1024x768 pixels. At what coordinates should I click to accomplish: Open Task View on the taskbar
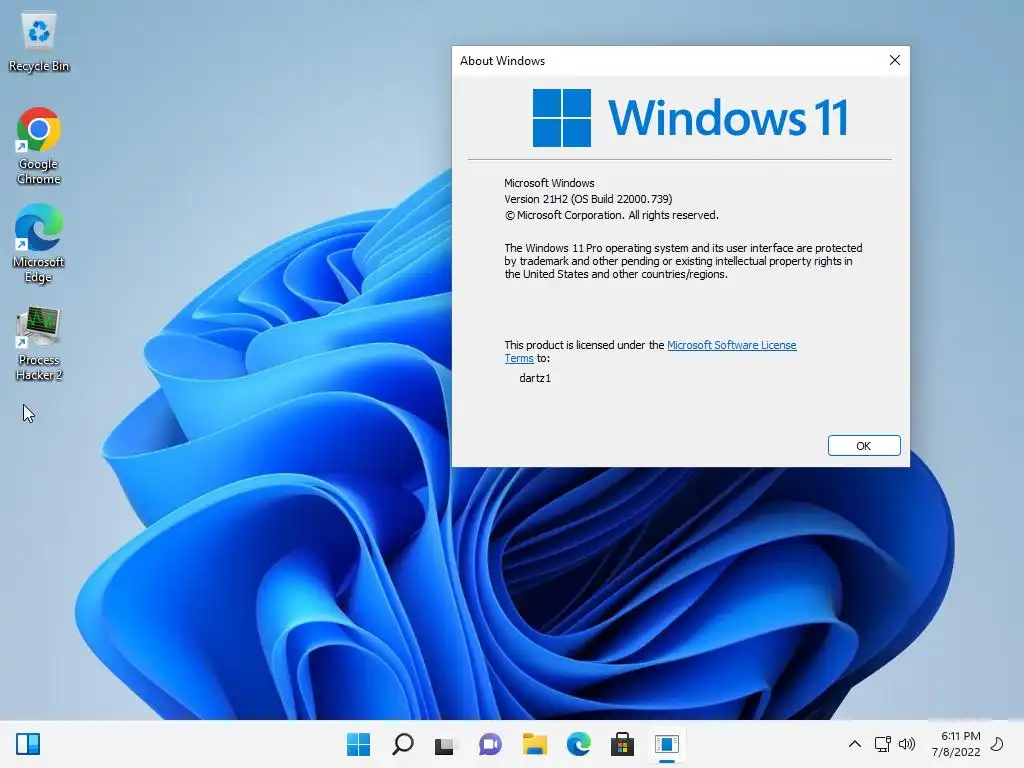(445, 744)
